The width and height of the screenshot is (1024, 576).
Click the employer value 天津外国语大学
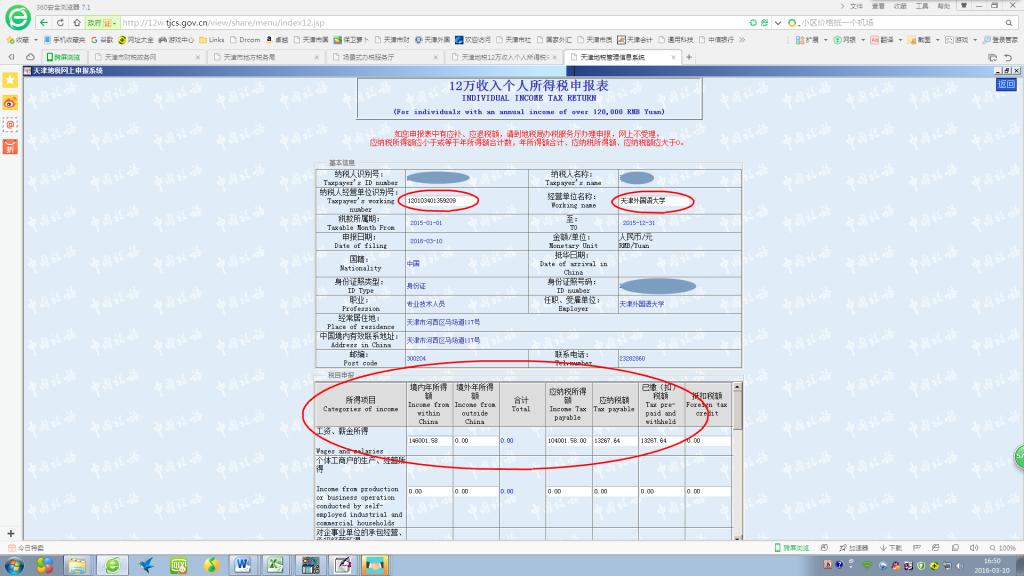click(x=642, y=304)
